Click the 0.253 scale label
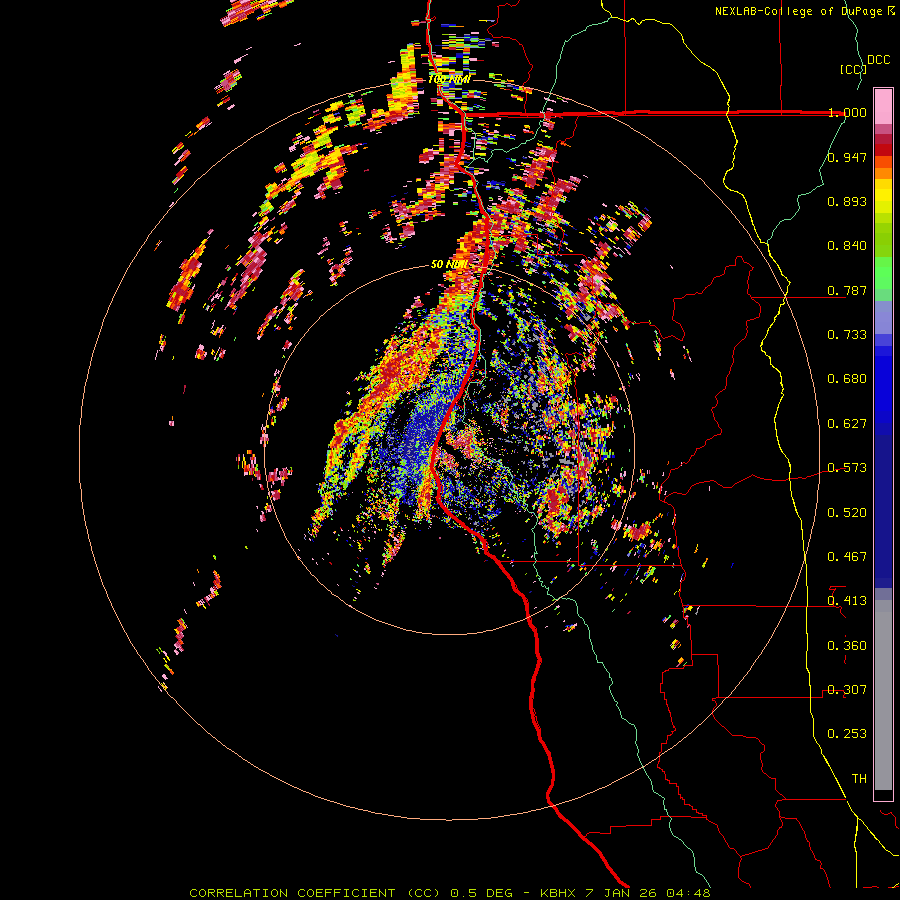This screenshot has width=900, height=900. click(847, 734)
